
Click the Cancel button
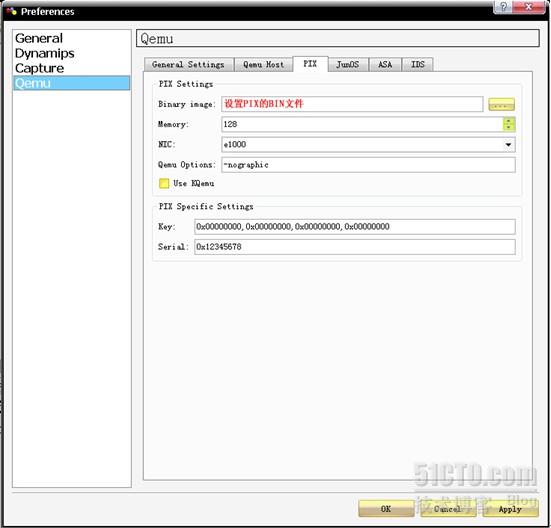(448, 509)
